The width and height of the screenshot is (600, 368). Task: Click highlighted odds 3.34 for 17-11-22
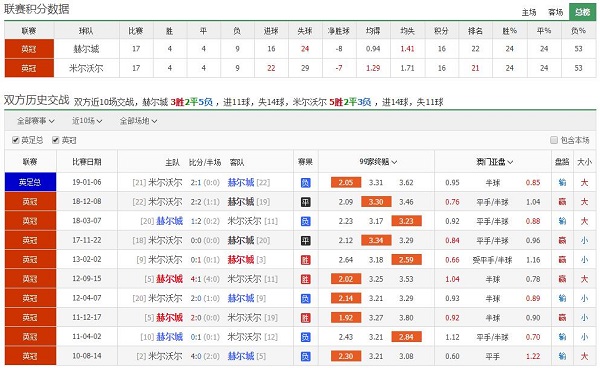click(376, 240)
